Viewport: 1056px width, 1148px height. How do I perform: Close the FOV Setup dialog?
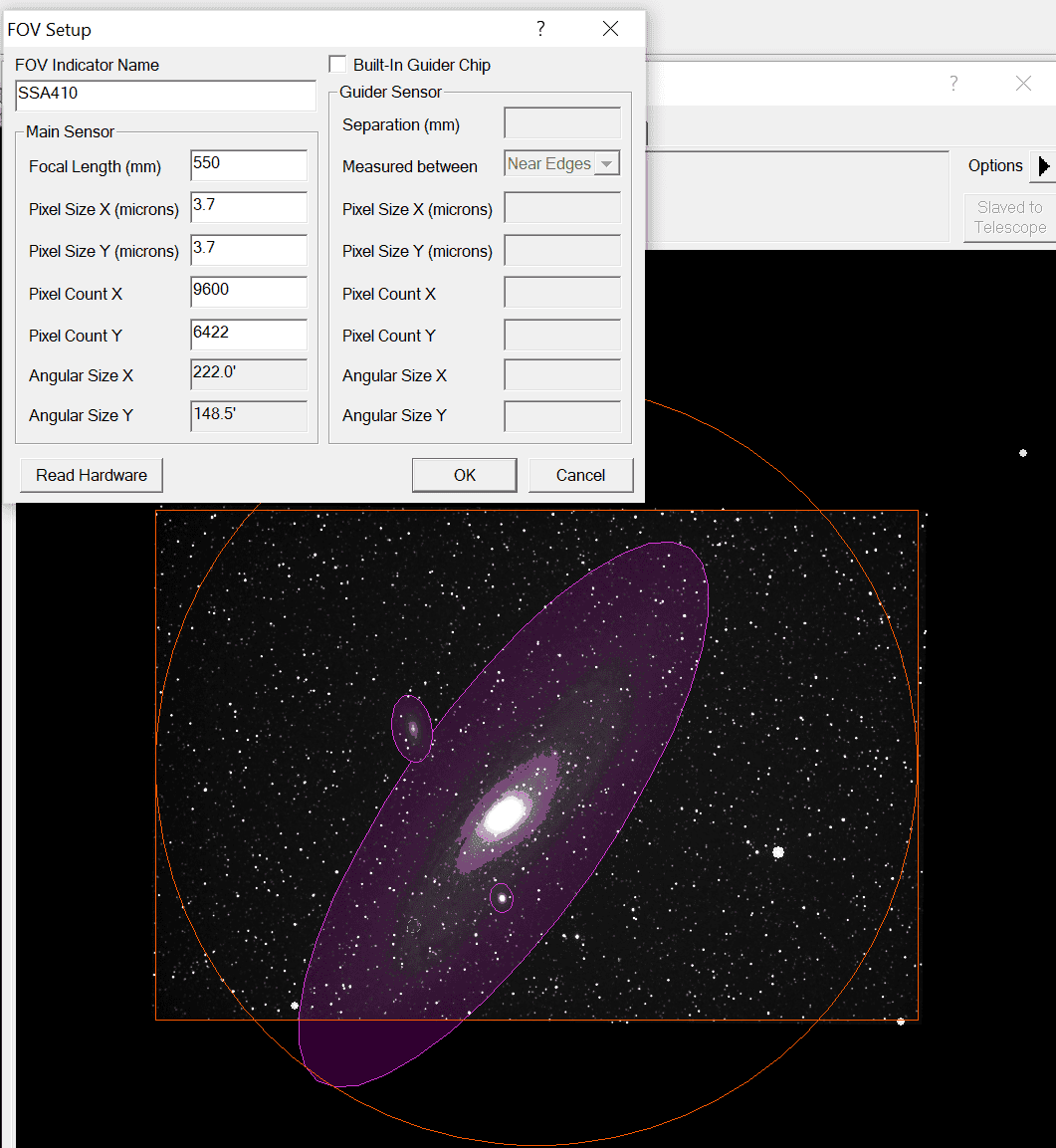610,29
